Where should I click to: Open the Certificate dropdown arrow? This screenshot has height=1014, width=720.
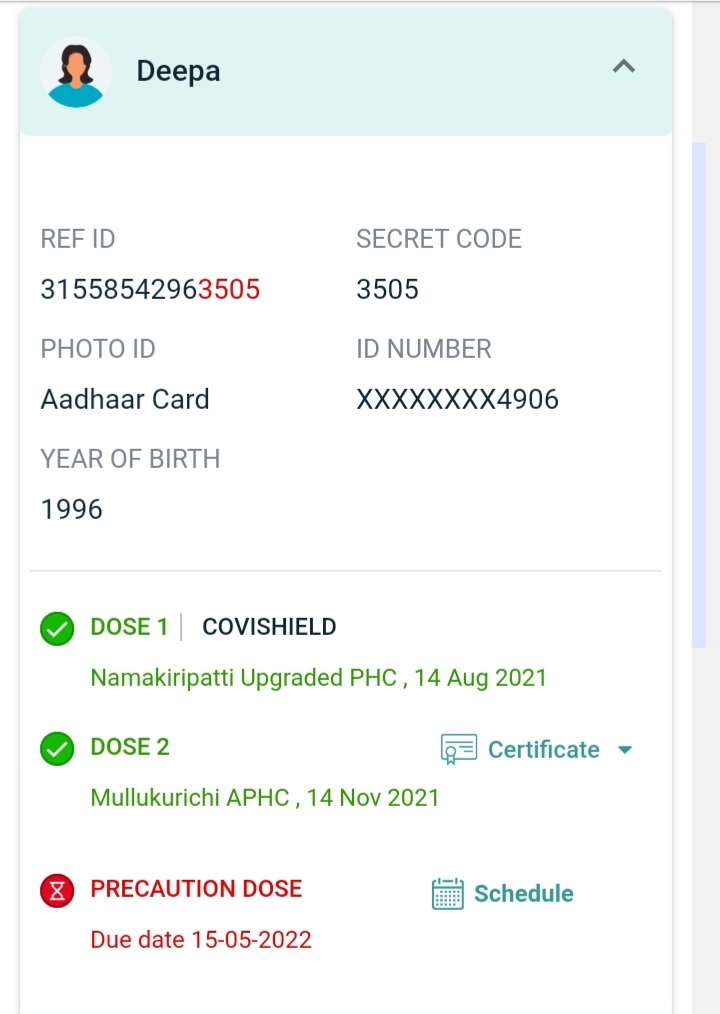[626, 750]
